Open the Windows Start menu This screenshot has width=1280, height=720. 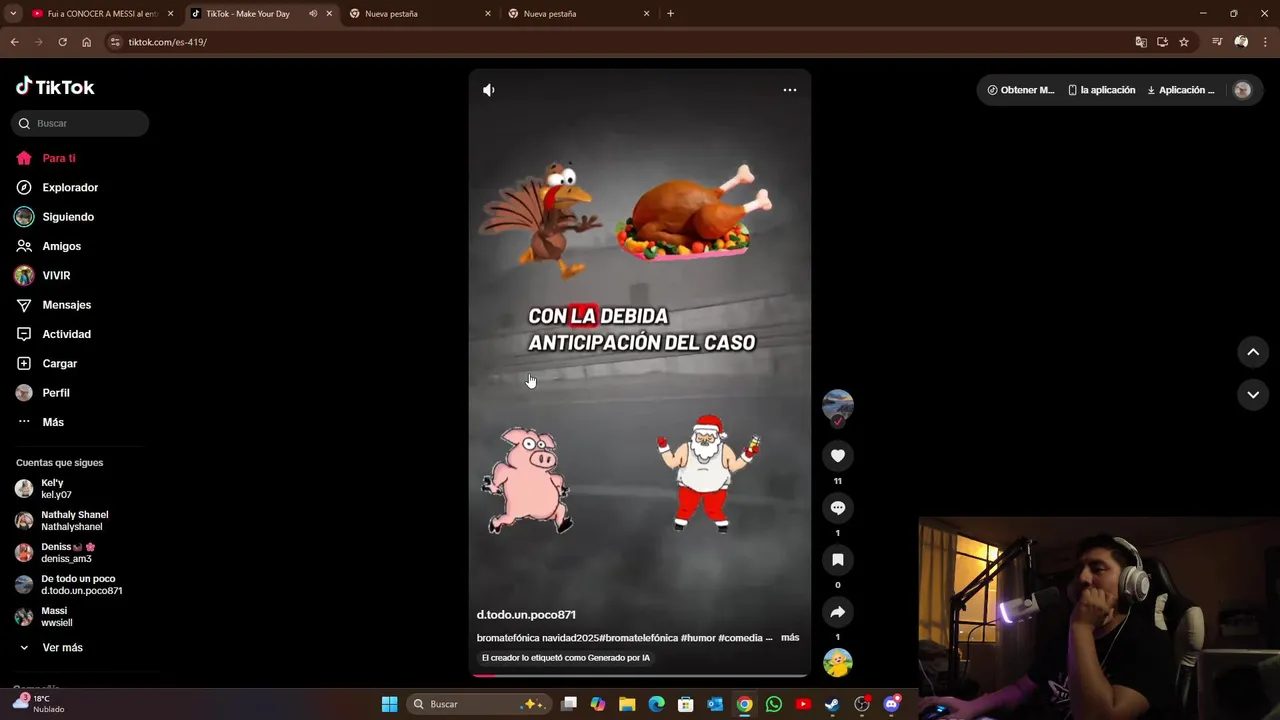(x=389, y=704)
